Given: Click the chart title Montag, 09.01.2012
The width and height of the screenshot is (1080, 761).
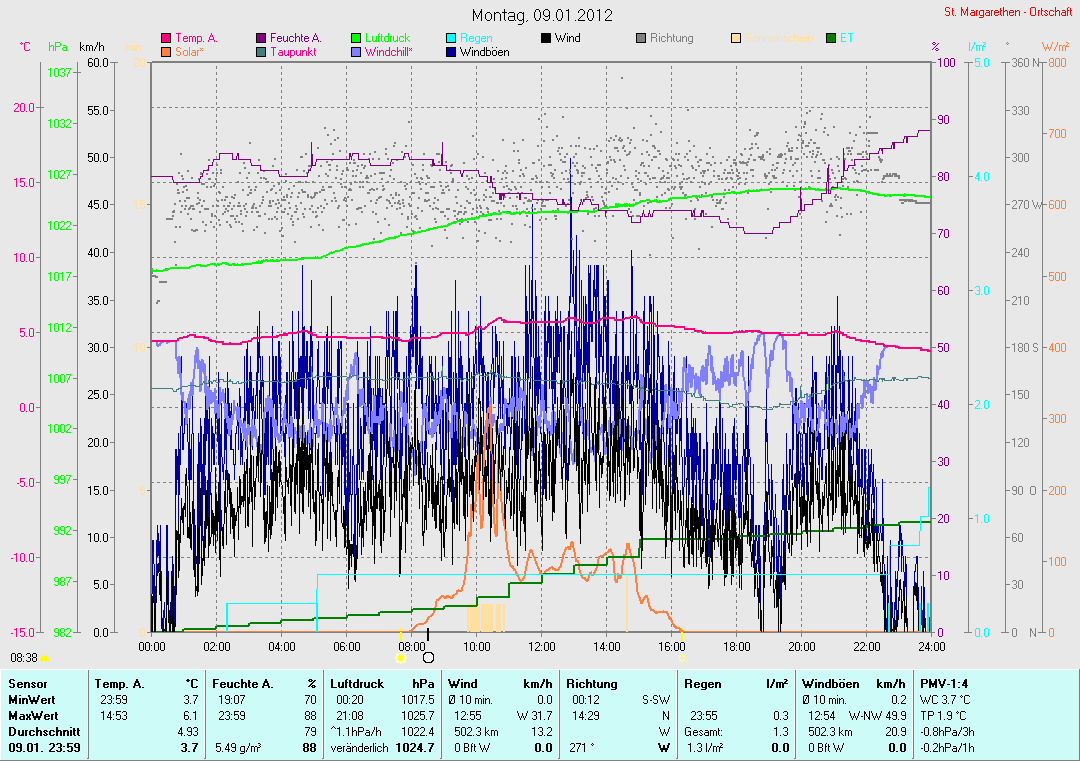Looking at the screenshot, I should coord(542,15).
